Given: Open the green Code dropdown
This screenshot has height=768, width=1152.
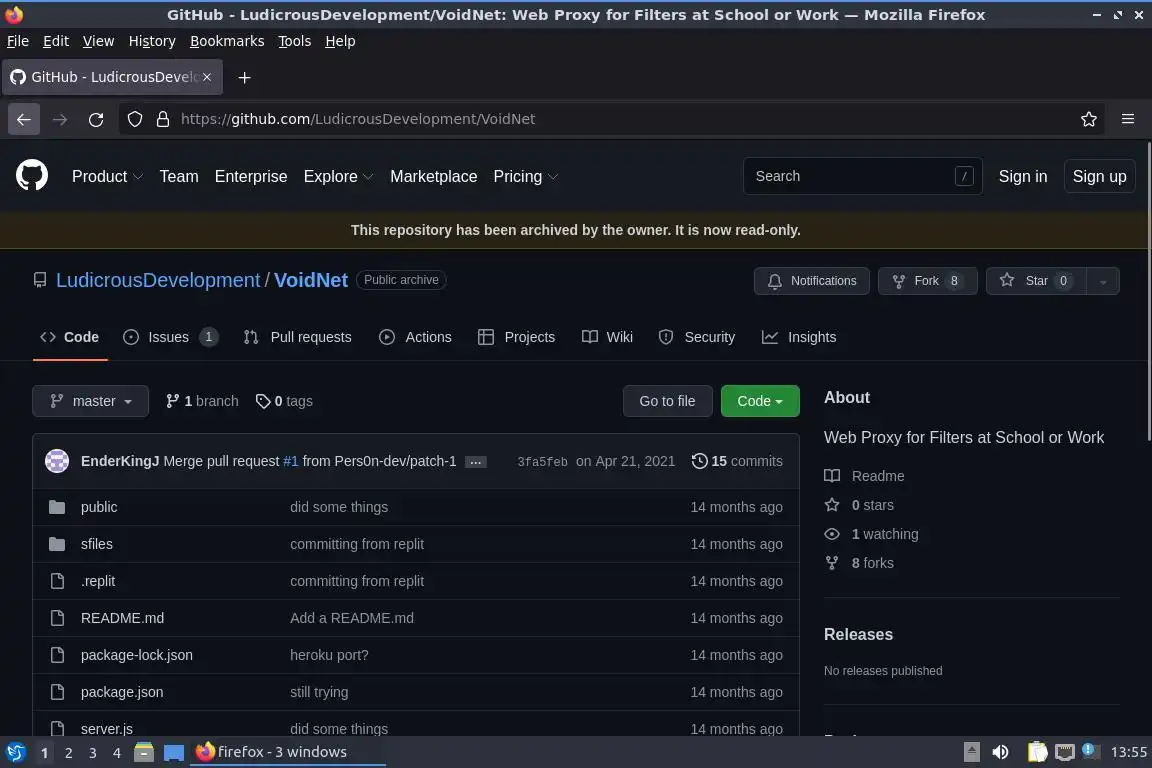Looking at the screenshot, I should click(x=760, y=401).
